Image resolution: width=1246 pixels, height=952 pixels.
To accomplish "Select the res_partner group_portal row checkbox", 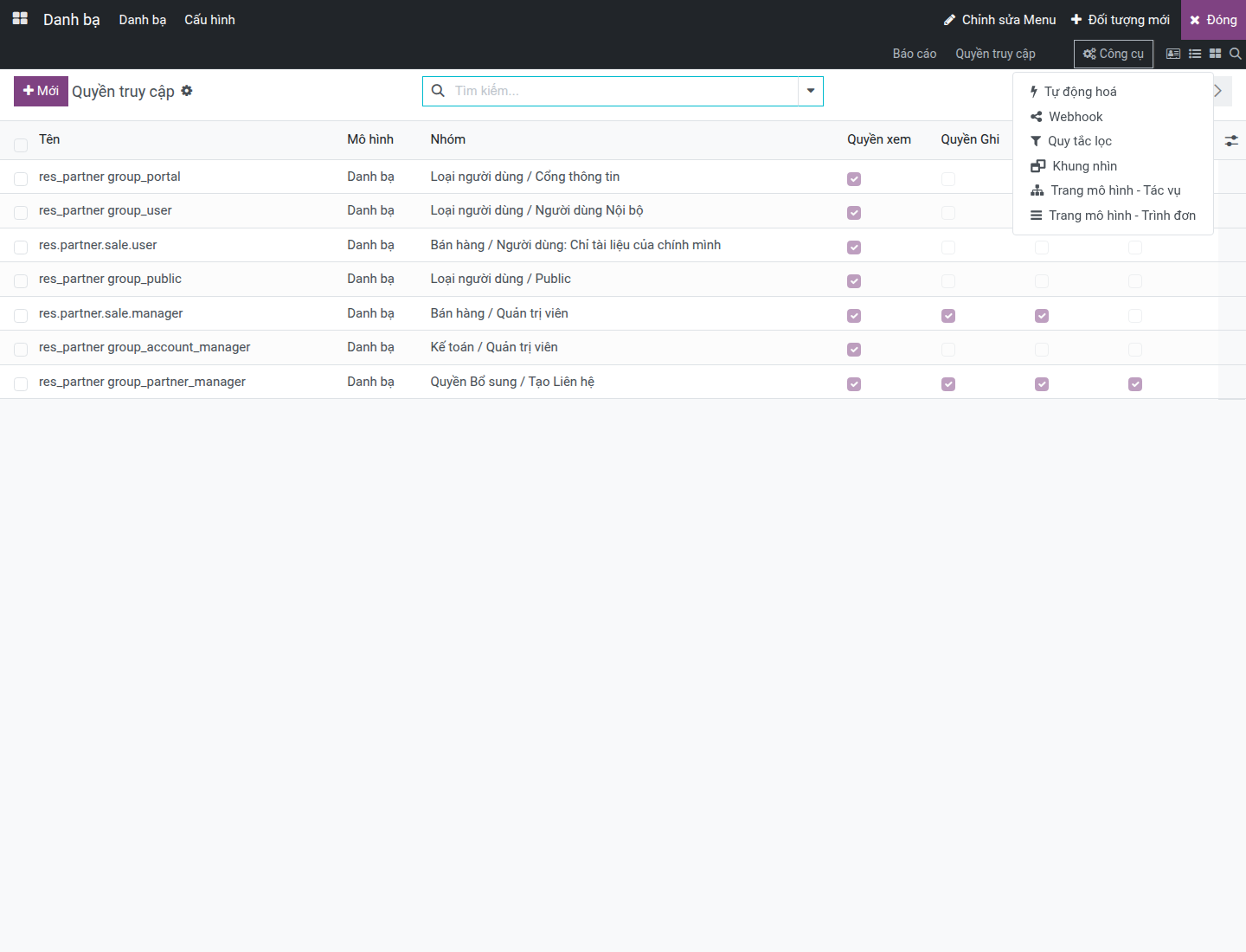I will [x=21, y=179].
